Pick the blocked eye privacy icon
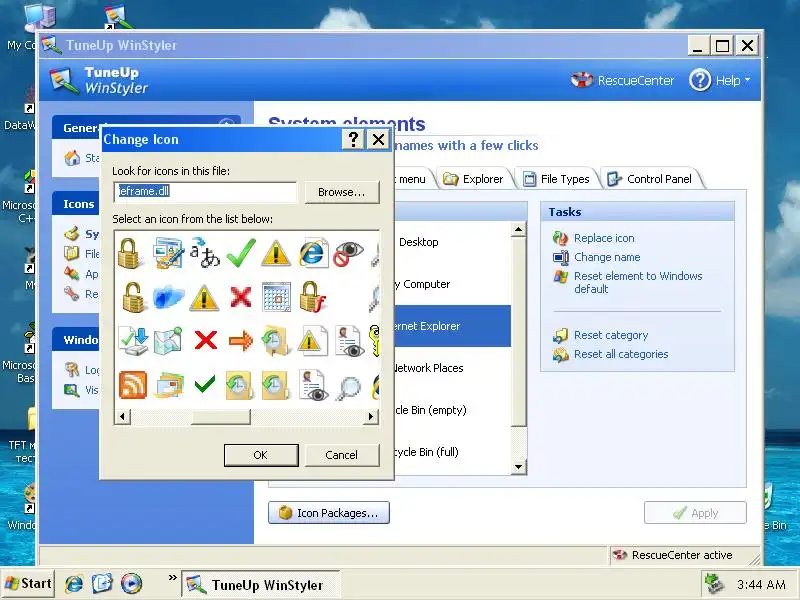Viewport: 800px width, 600px height. coord(348,254)
